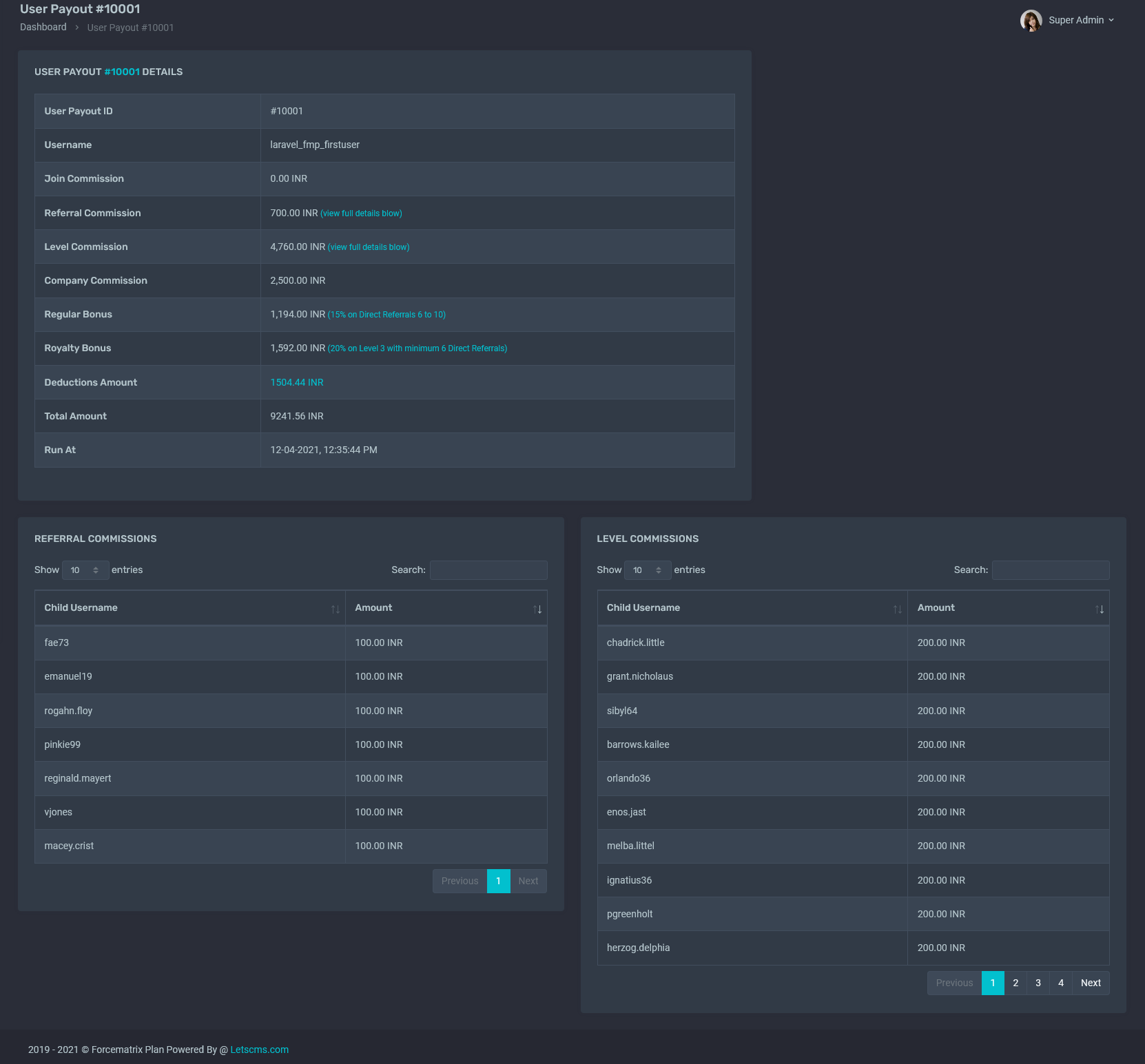Sort Referral Commissions by Amount column
1145x1064 pixels.
(x=446, y=608)
